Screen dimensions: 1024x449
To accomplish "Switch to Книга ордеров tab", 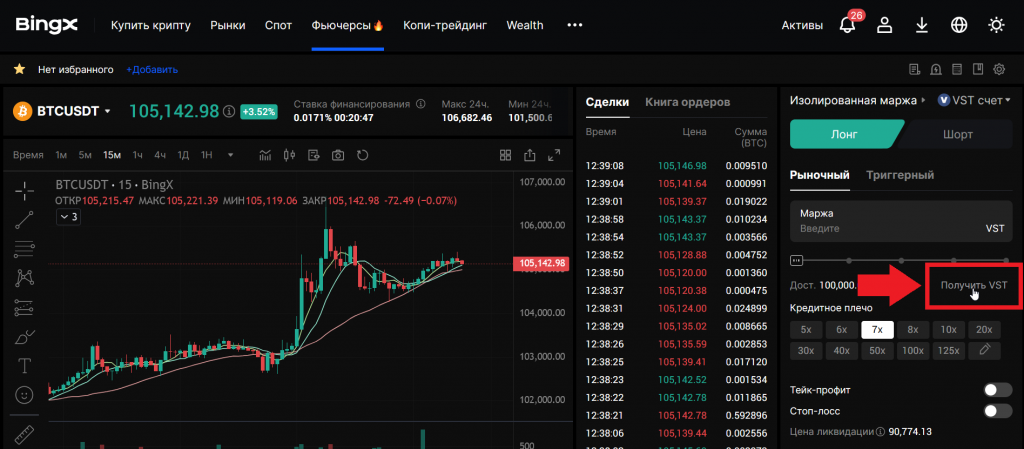I will [687, 102].
